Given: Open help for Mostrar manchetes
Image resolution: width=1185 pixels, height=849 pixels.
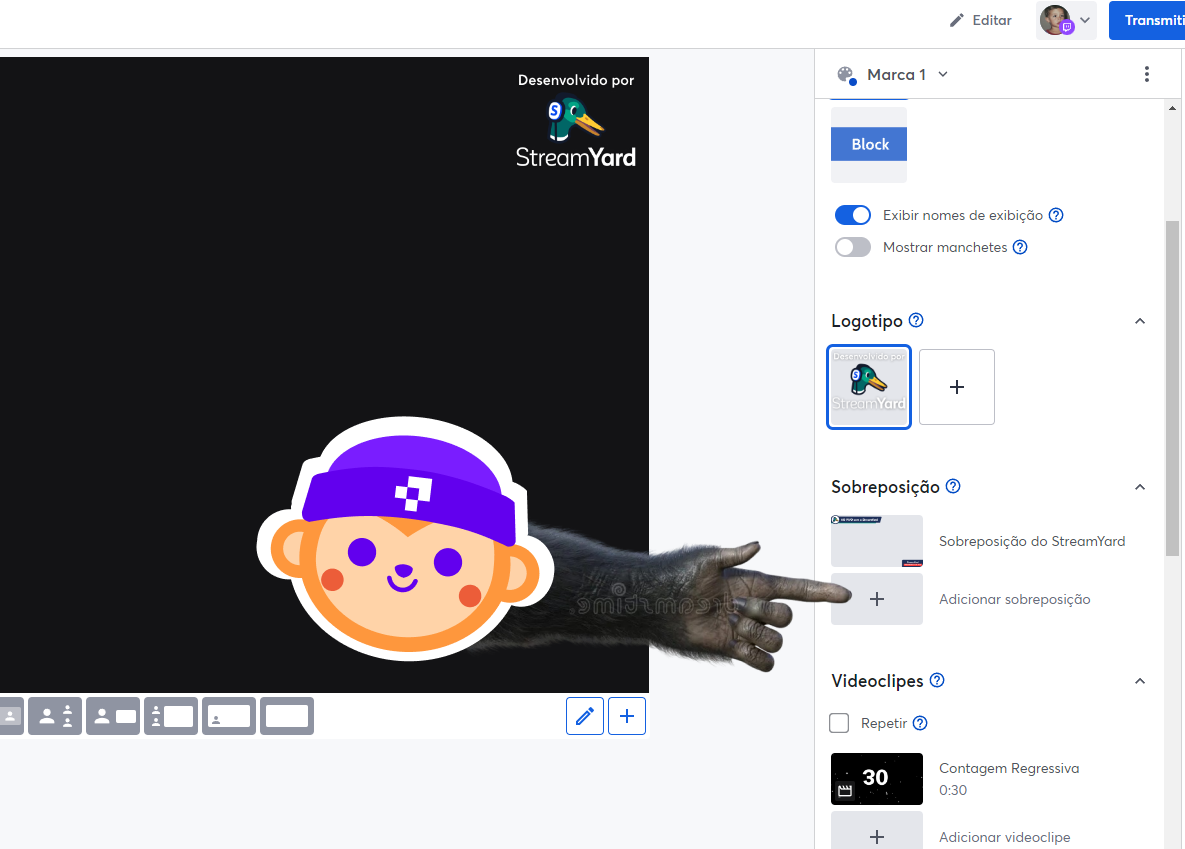Looking at the screenshot, I should 1019,247.
